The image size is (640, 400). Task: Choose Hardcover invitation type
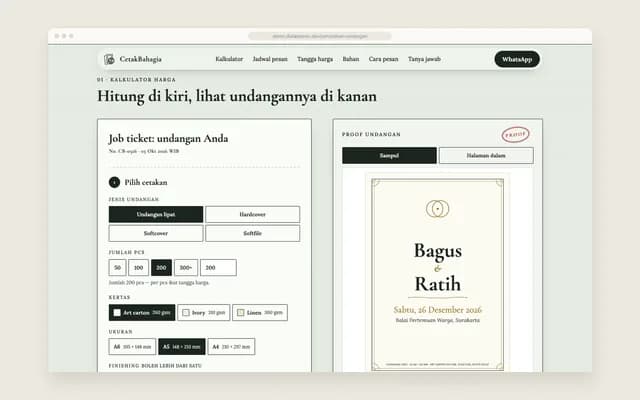pyautogui.click(x=252, y=214)
